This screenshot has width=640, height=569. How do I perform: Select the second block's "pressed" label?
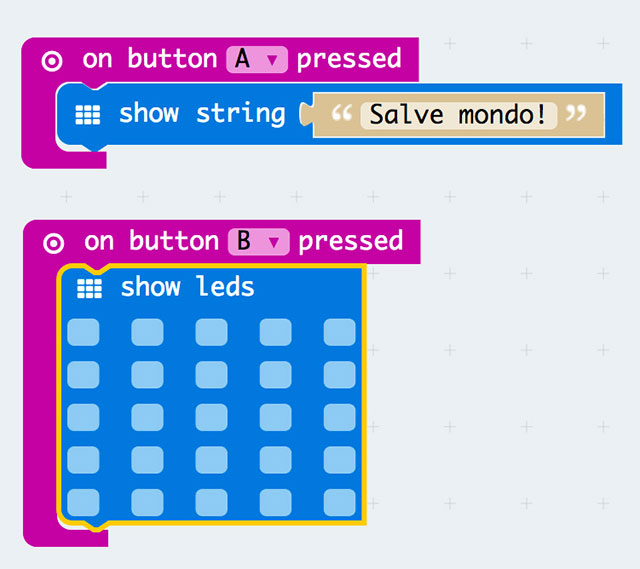[350, 241]
